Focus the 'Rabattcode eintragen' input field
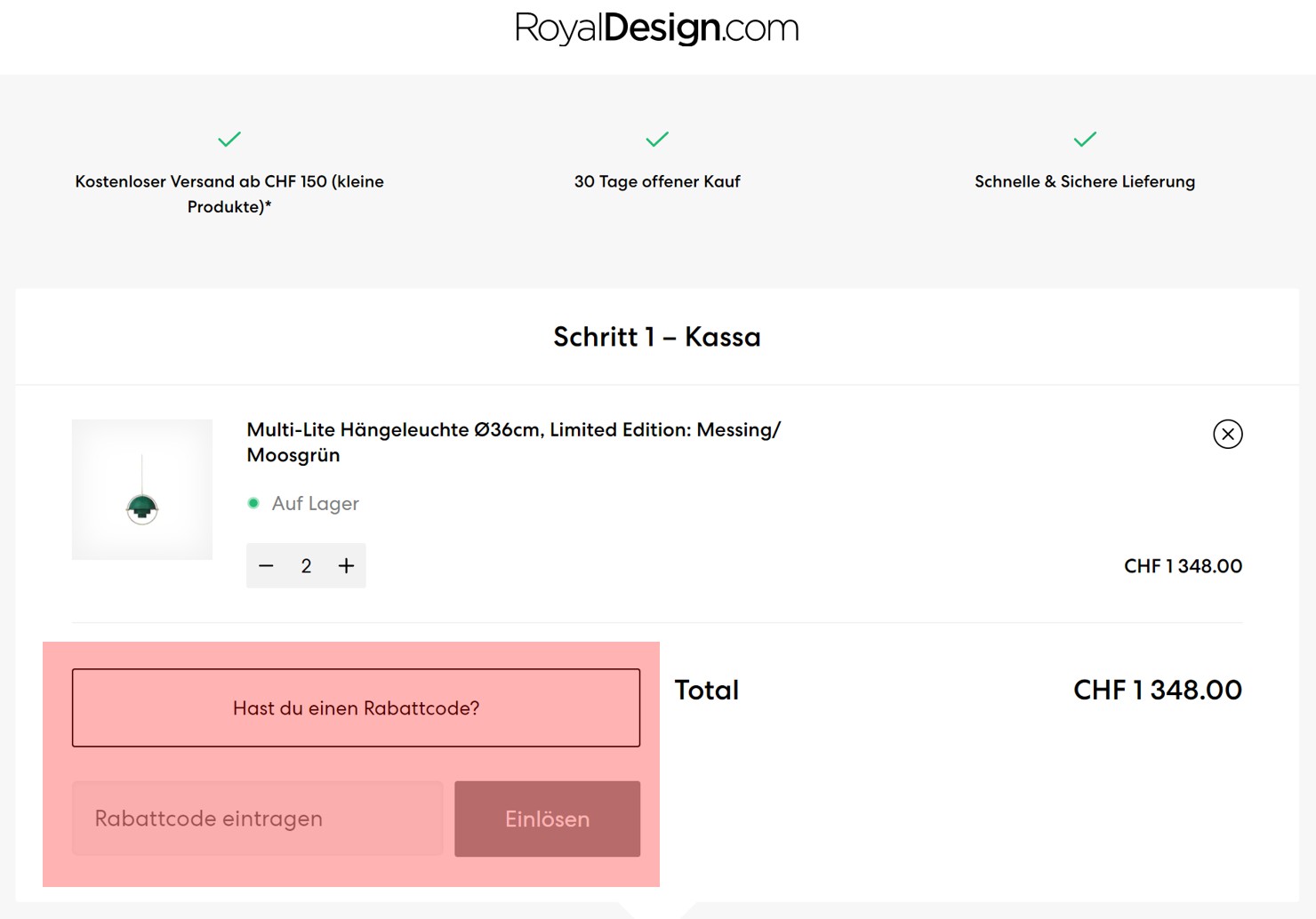The height and width of the screenshot is (919, 1316). [x=257, y=819]
